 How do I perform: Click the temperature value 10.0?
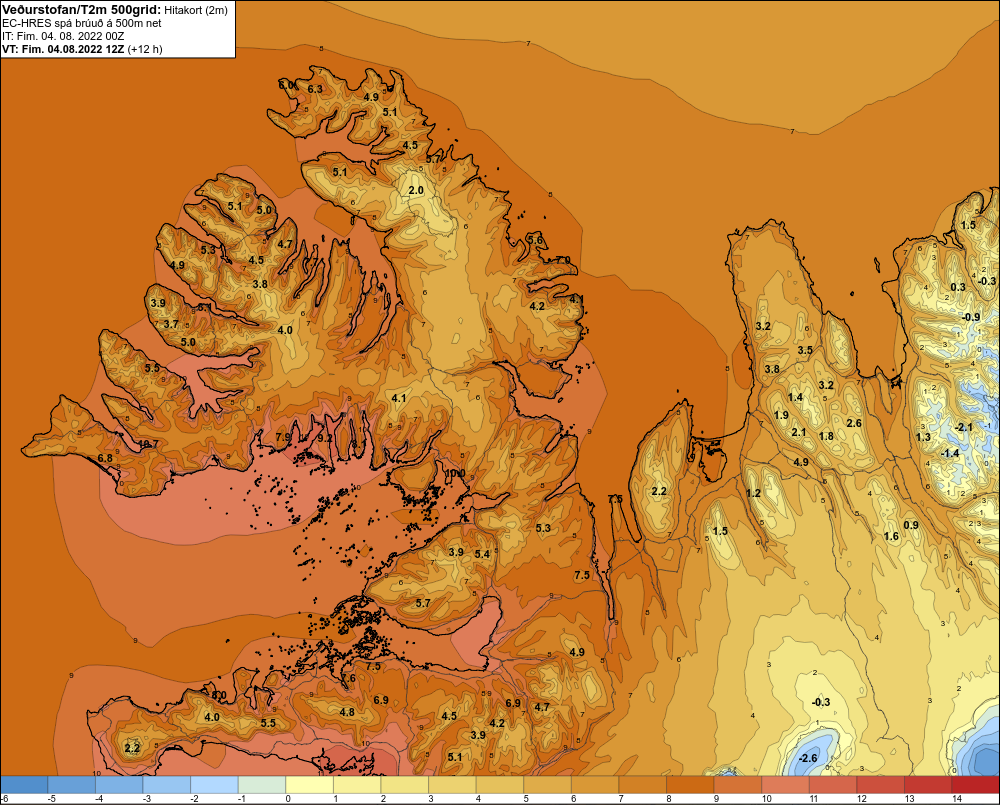tap(455, 473)
